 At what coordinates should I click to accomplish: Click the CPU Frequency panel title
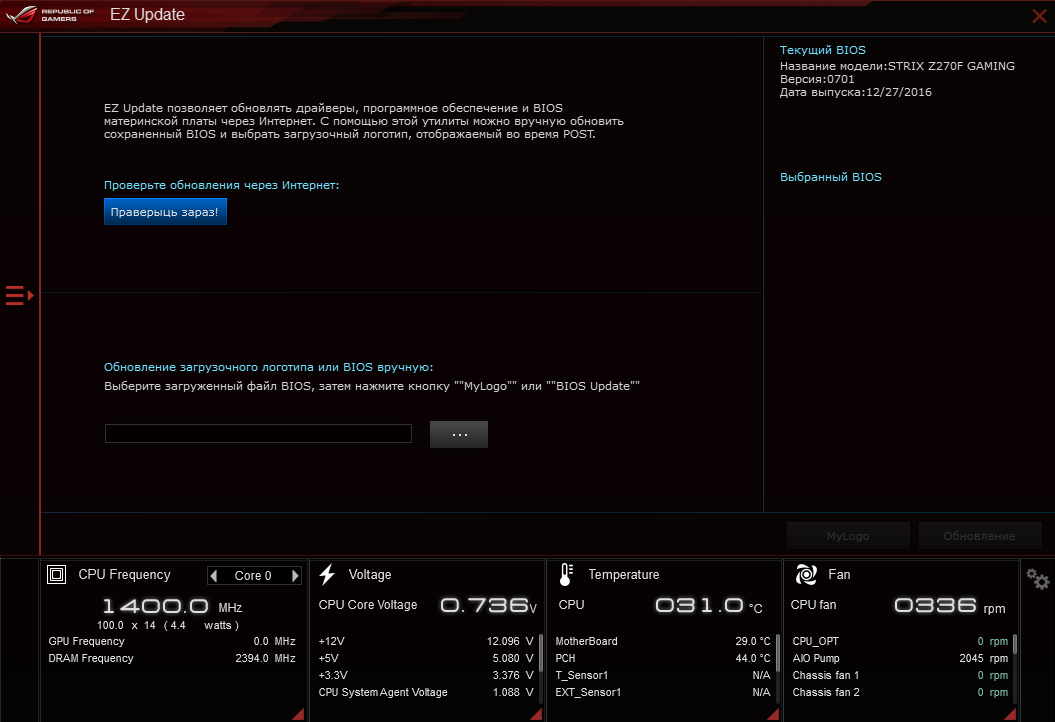[x=124, y=575]
